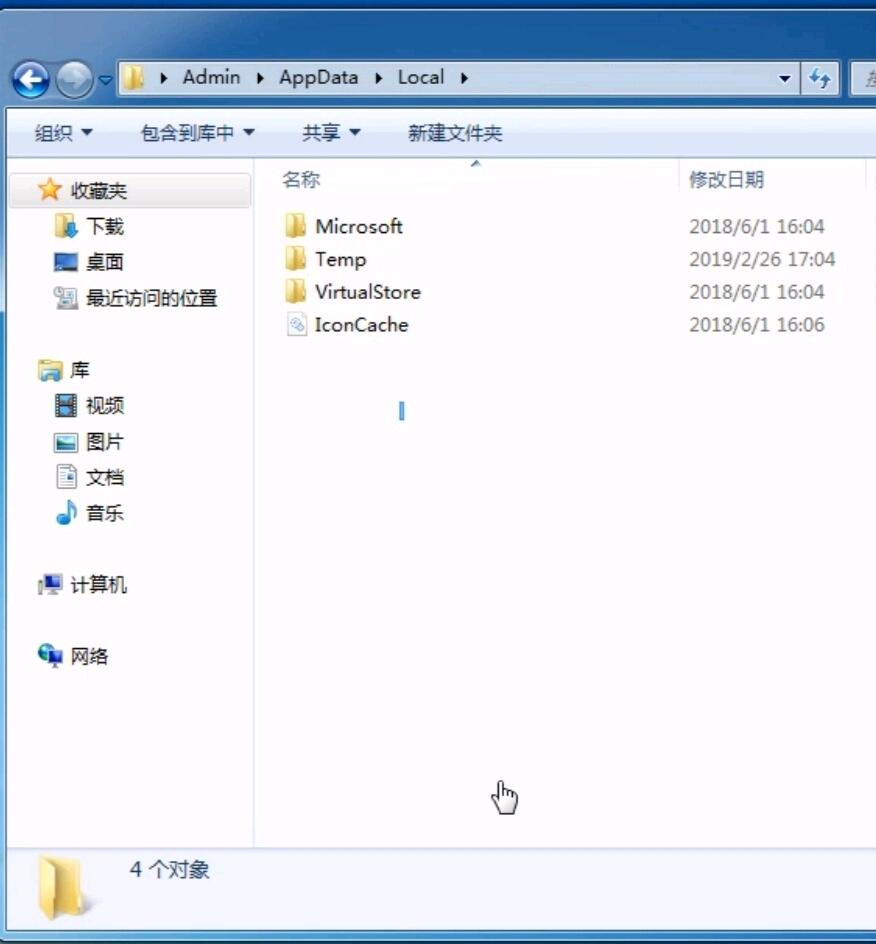Click the 桌面 monitor icon

[66, 262]
